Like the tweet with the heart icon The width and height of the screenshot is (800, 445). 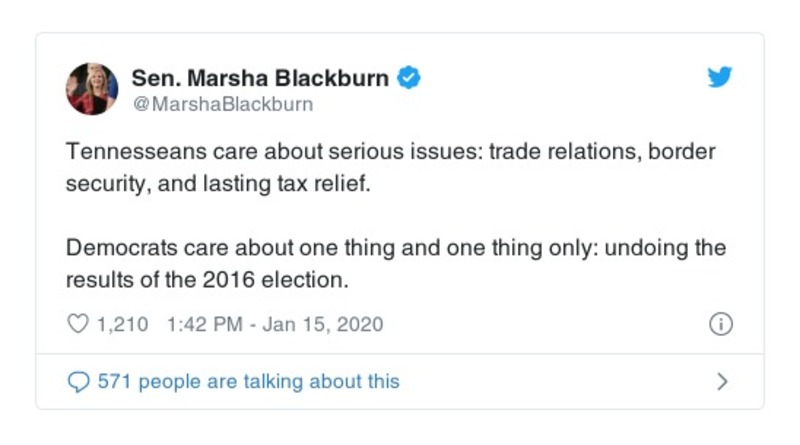pyautogui.click(x=77, y=324)
